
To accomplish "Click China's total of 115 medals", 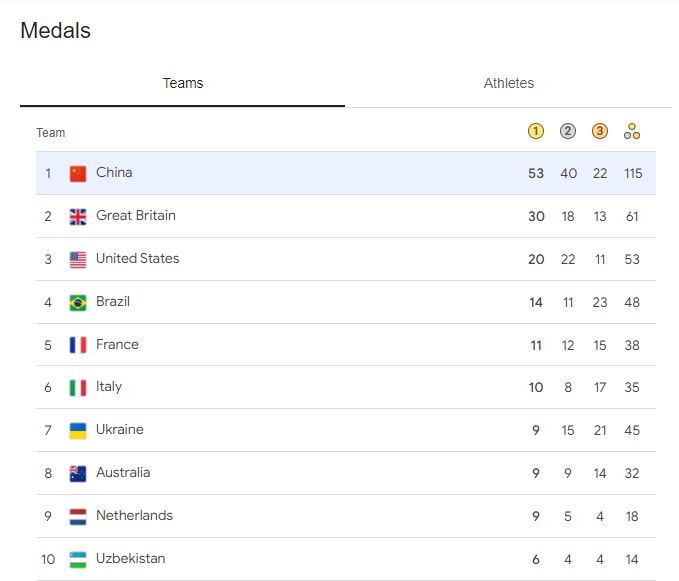I will (632, 173).
